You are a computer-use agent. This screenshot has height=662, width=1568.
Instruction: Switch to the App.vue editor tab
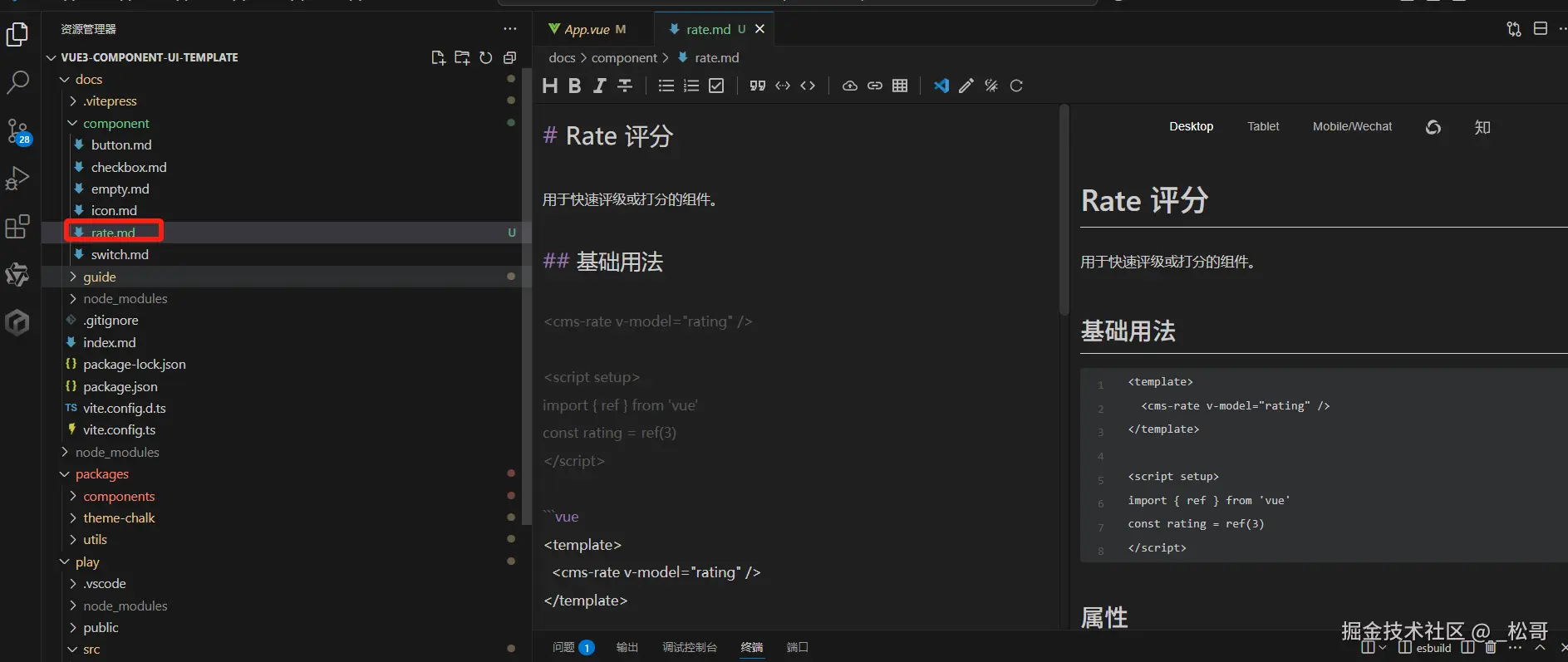(587, 29)
